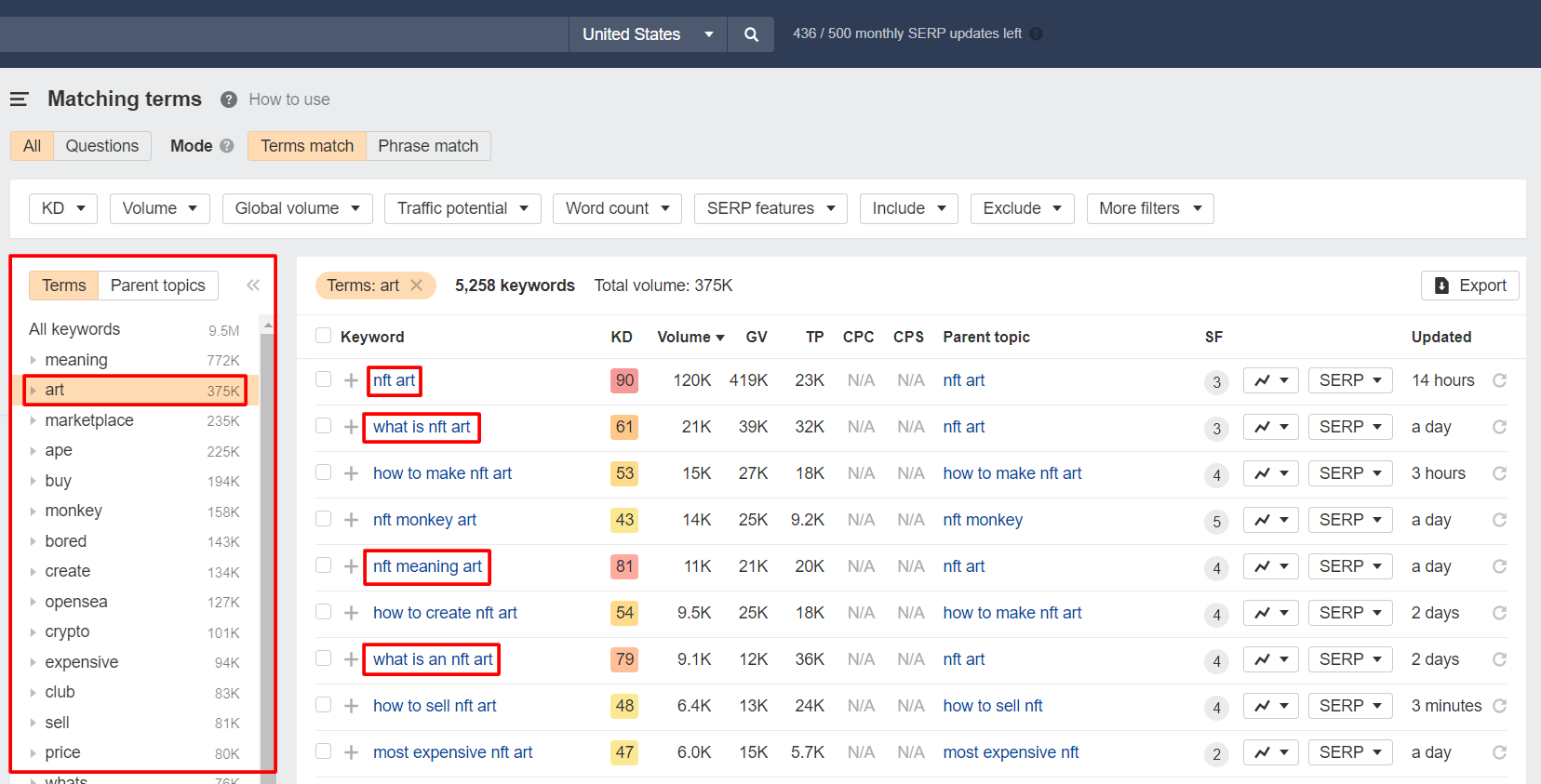1541x784 pixels.
Task: Switch to the Parent topics tab
Action: [x=157, y=286]
